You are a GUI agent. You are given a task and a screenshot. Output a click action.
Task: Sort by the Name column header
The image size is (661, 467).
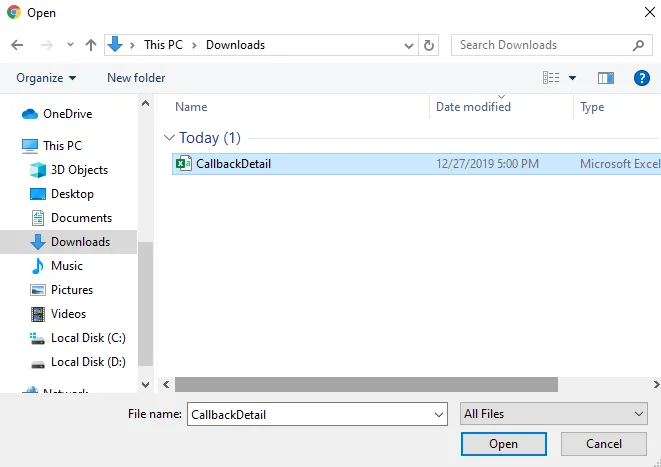(x=191, y=107)
